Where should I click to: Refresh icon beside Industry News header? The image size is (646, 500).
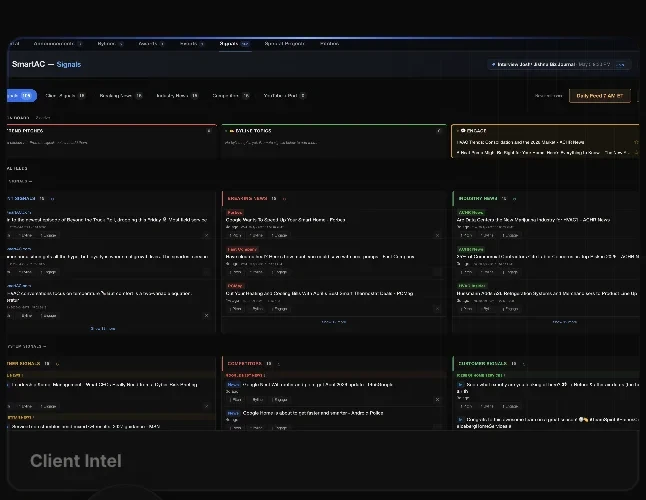coord(514,199)
